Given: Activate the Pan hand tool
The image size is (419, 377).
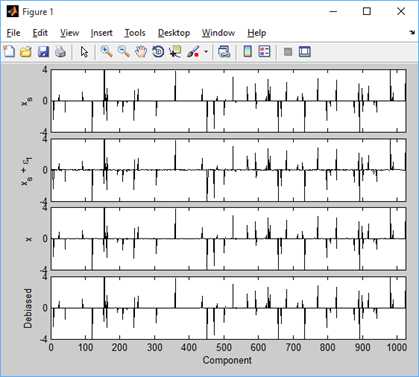Looking at the screenshot, I should (141, 52).
